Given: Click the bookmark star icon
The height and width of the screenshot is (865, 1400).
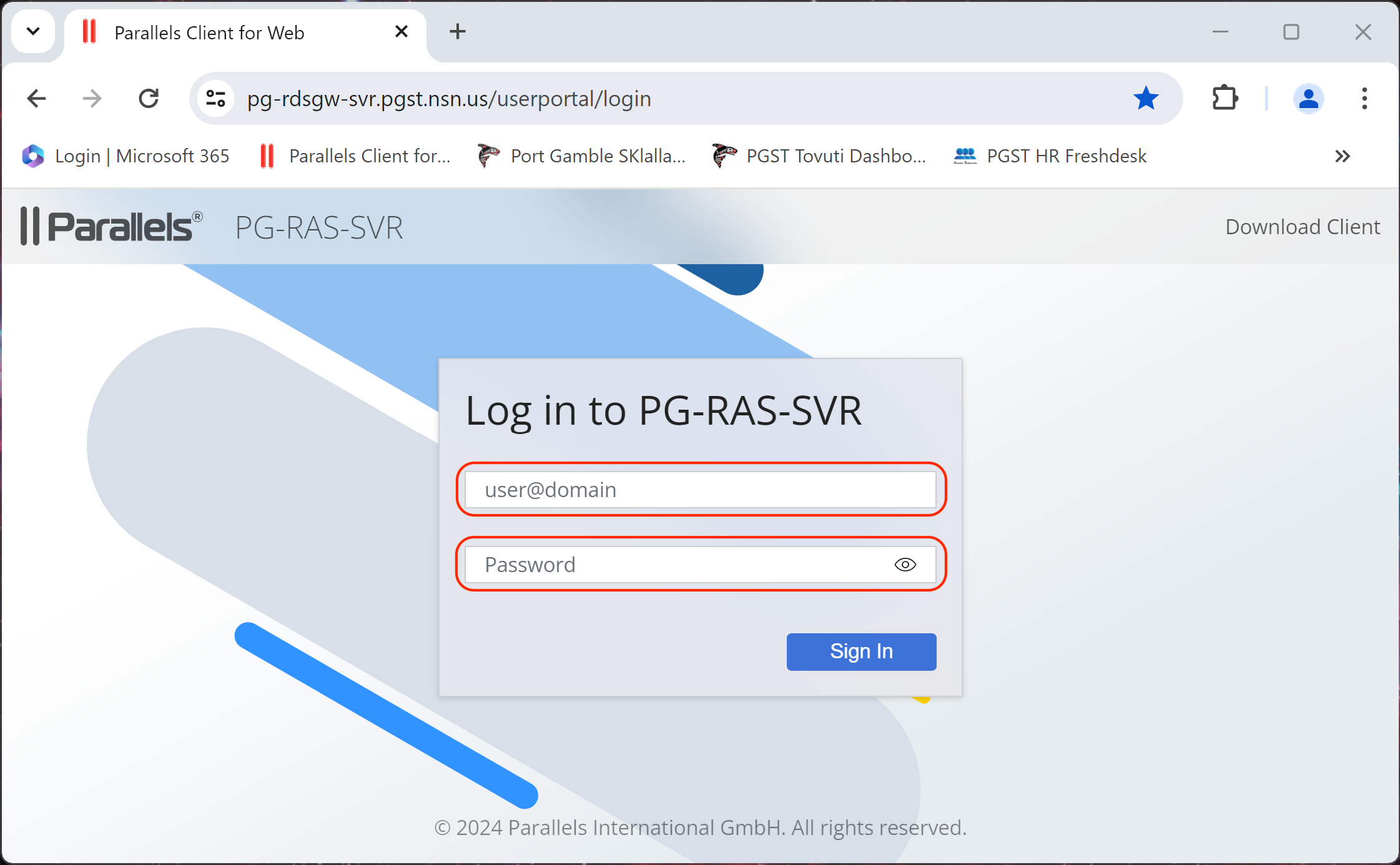Looking at the screenshot, I should 1146,98.
